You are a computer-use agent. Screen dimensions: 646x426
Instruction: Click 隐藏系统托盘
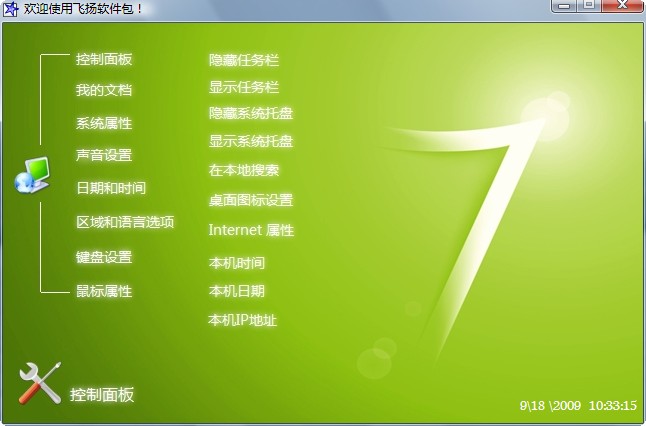click(251, 113)
